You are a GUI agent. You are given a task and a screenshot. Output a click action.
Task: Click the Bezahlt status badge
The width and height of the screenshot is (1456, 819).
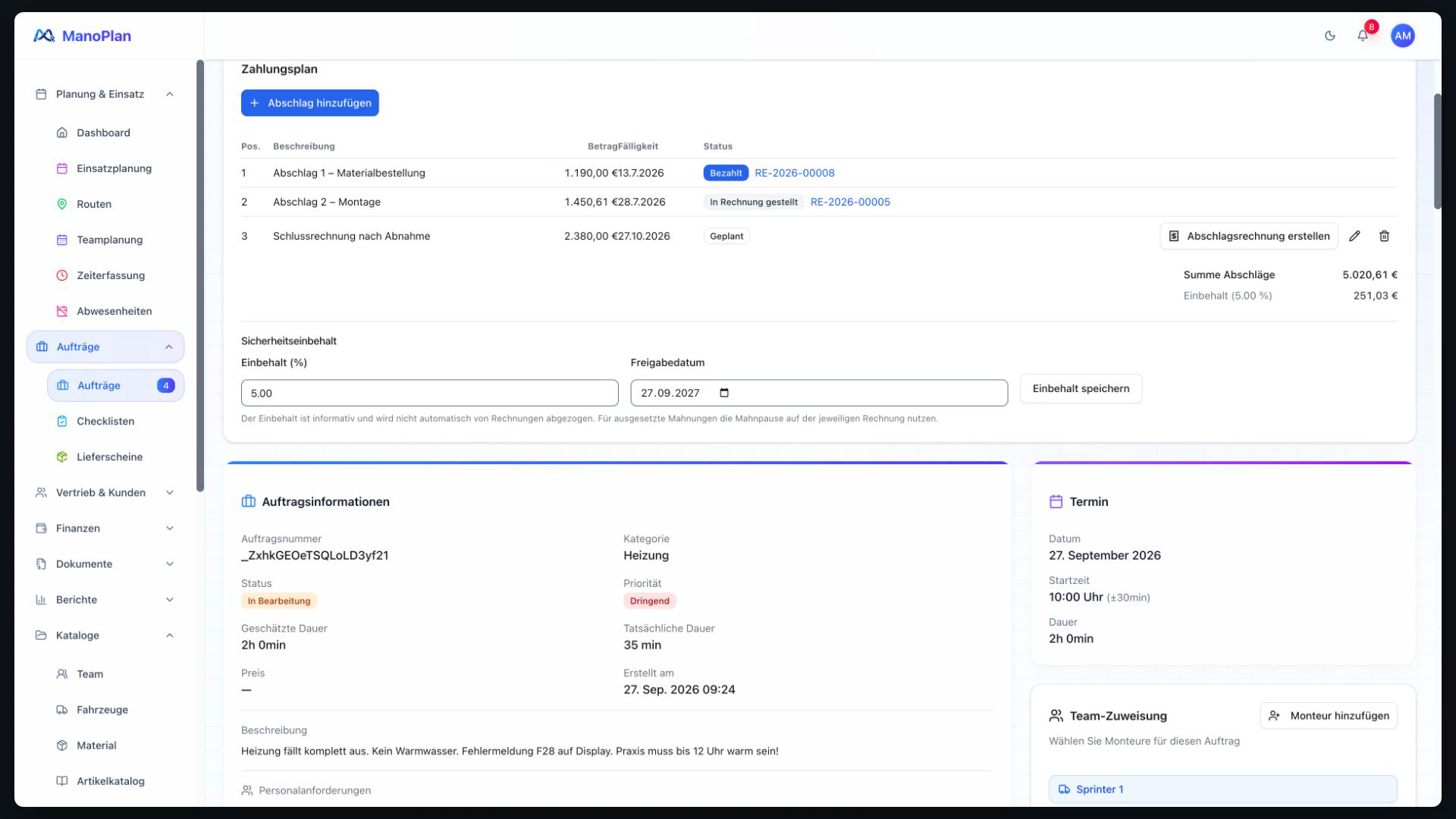[x=726, y=173]
